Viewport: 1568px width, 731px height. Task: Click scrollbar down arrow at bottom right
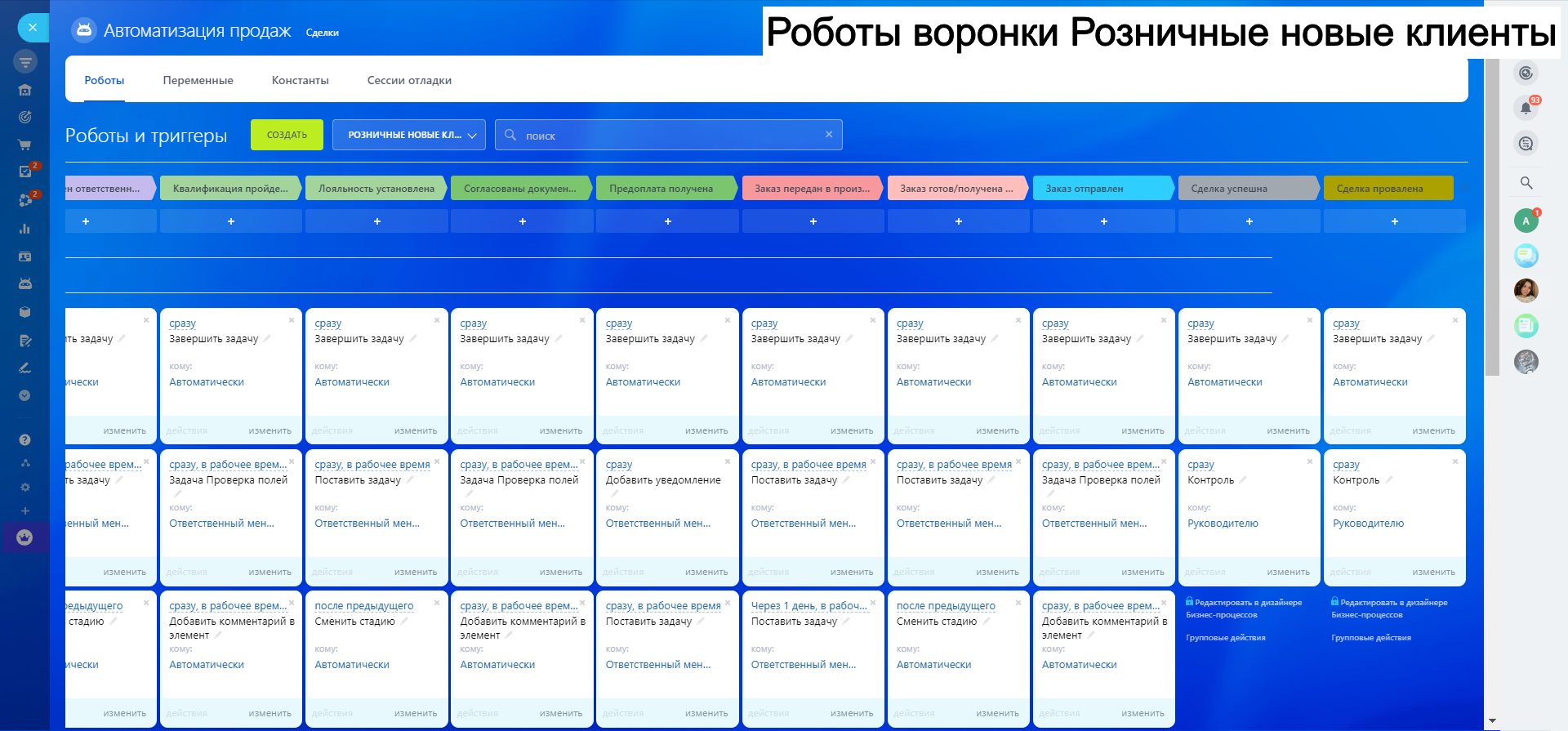pos(1493,722)
